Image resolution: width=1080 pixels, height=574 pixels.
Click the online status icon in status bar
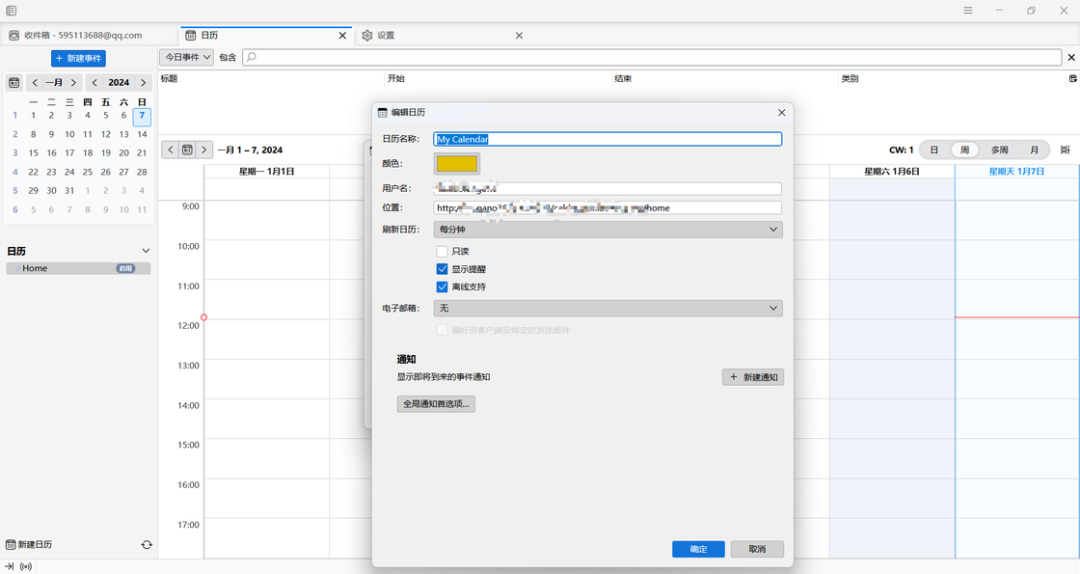[x=25, y=566]
